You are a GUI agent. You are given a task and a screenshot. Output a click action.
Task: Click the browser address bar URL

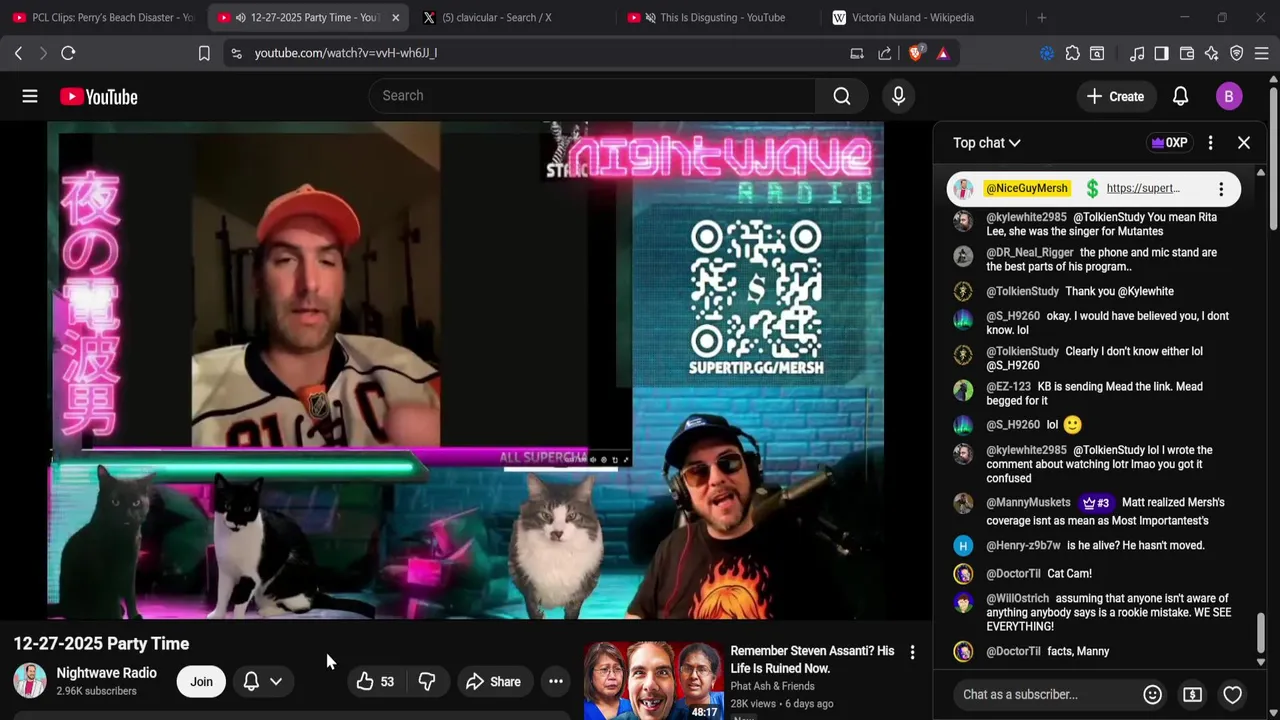345,53
